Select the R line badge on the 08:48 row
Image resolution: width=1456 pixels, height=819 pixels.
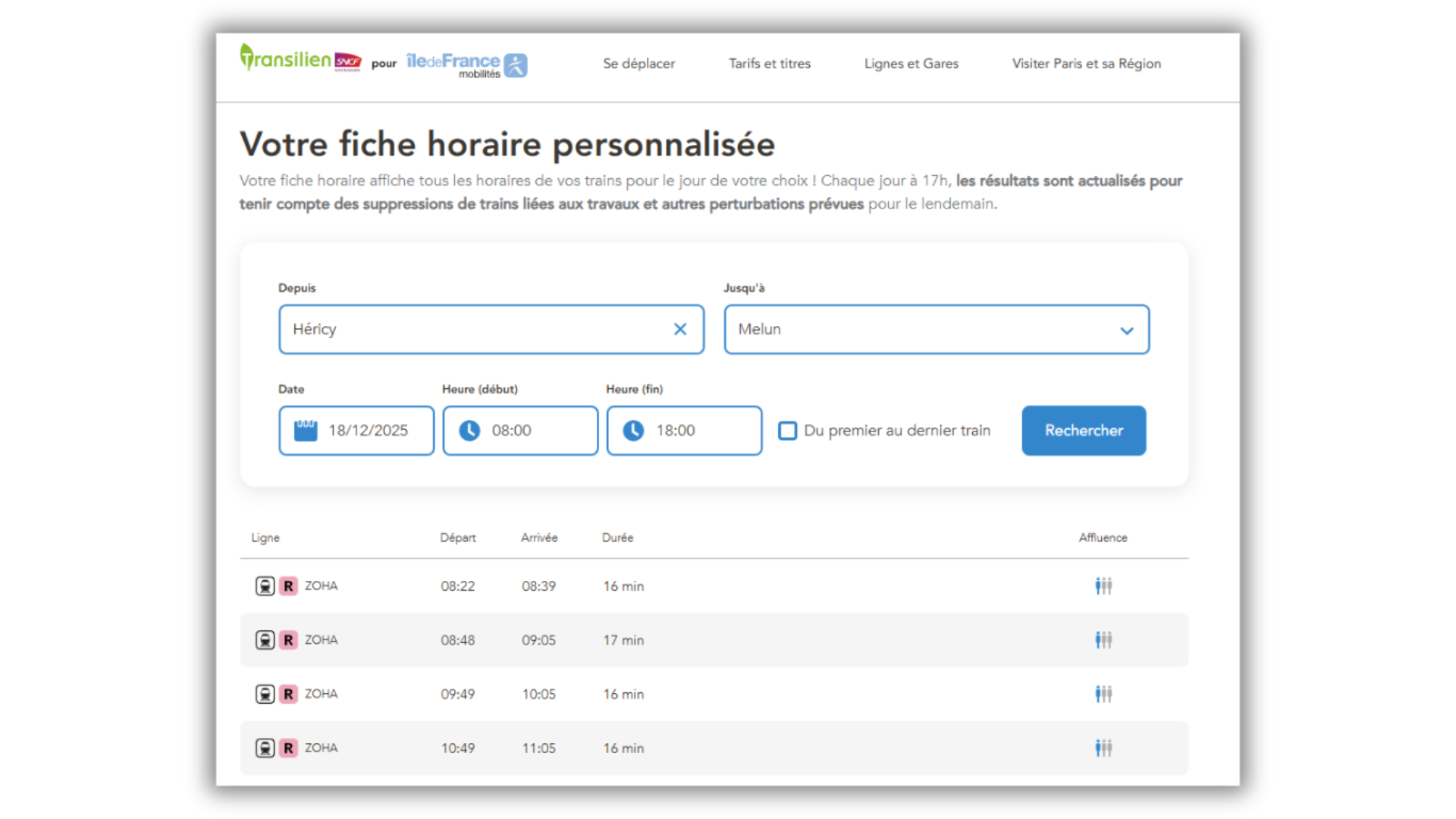coord(289,639)
